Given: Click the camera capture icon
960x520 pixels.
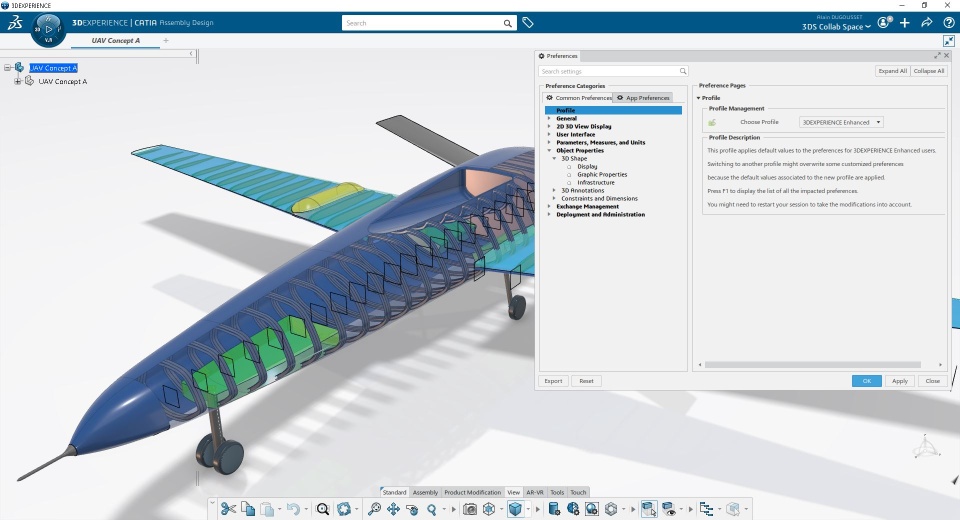Looking at the screenshot, I should [470, 508].
